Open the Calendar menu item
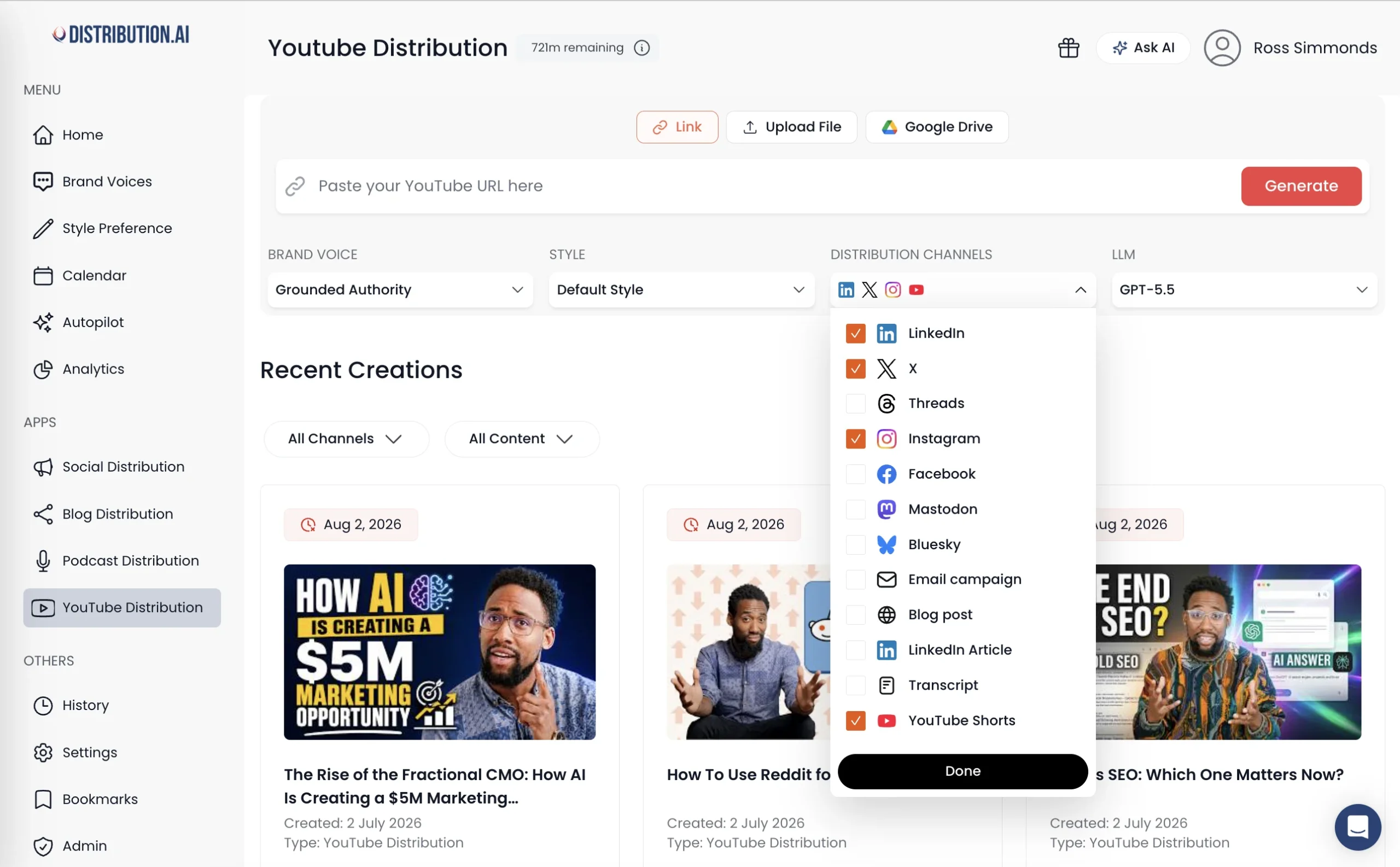 pyautogui.click(x=80, y=275)
